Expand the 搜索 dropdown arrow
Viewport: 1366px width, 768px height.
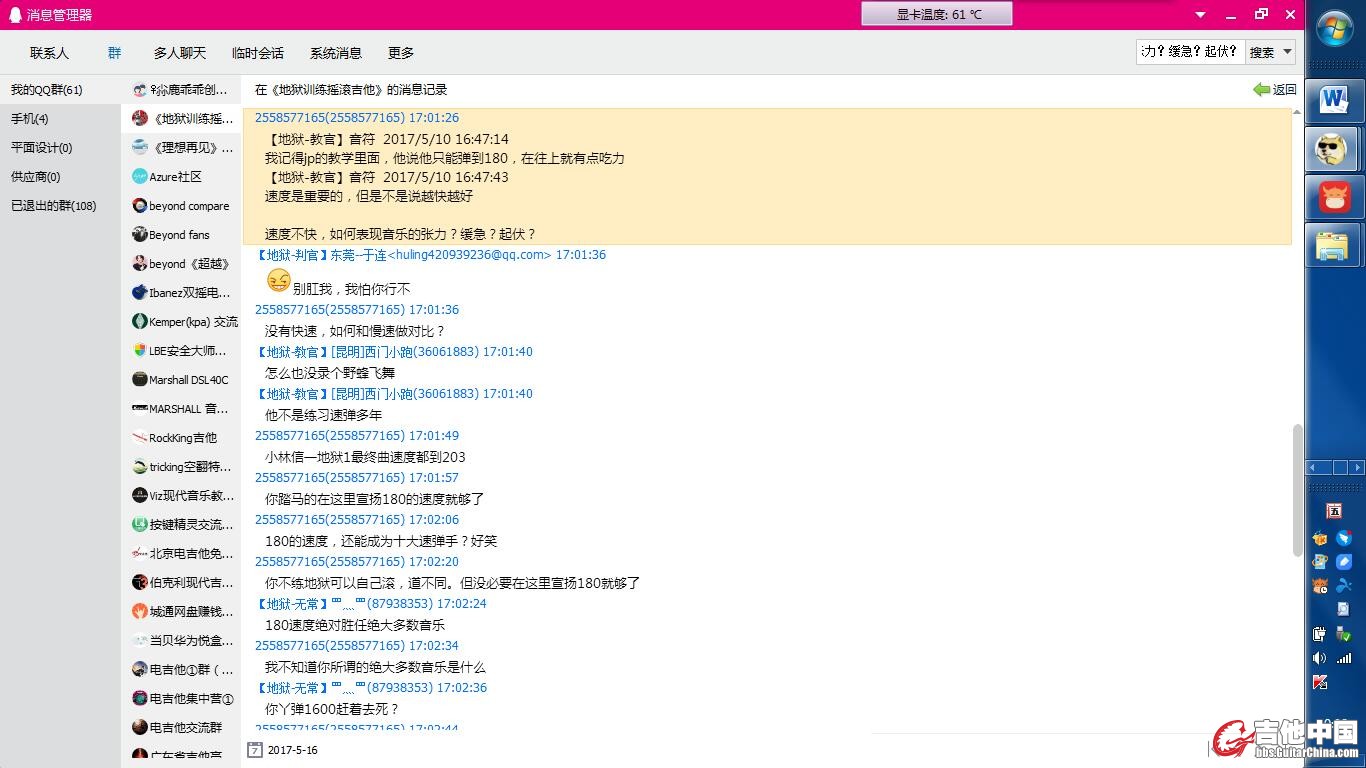coord(1287,52)
